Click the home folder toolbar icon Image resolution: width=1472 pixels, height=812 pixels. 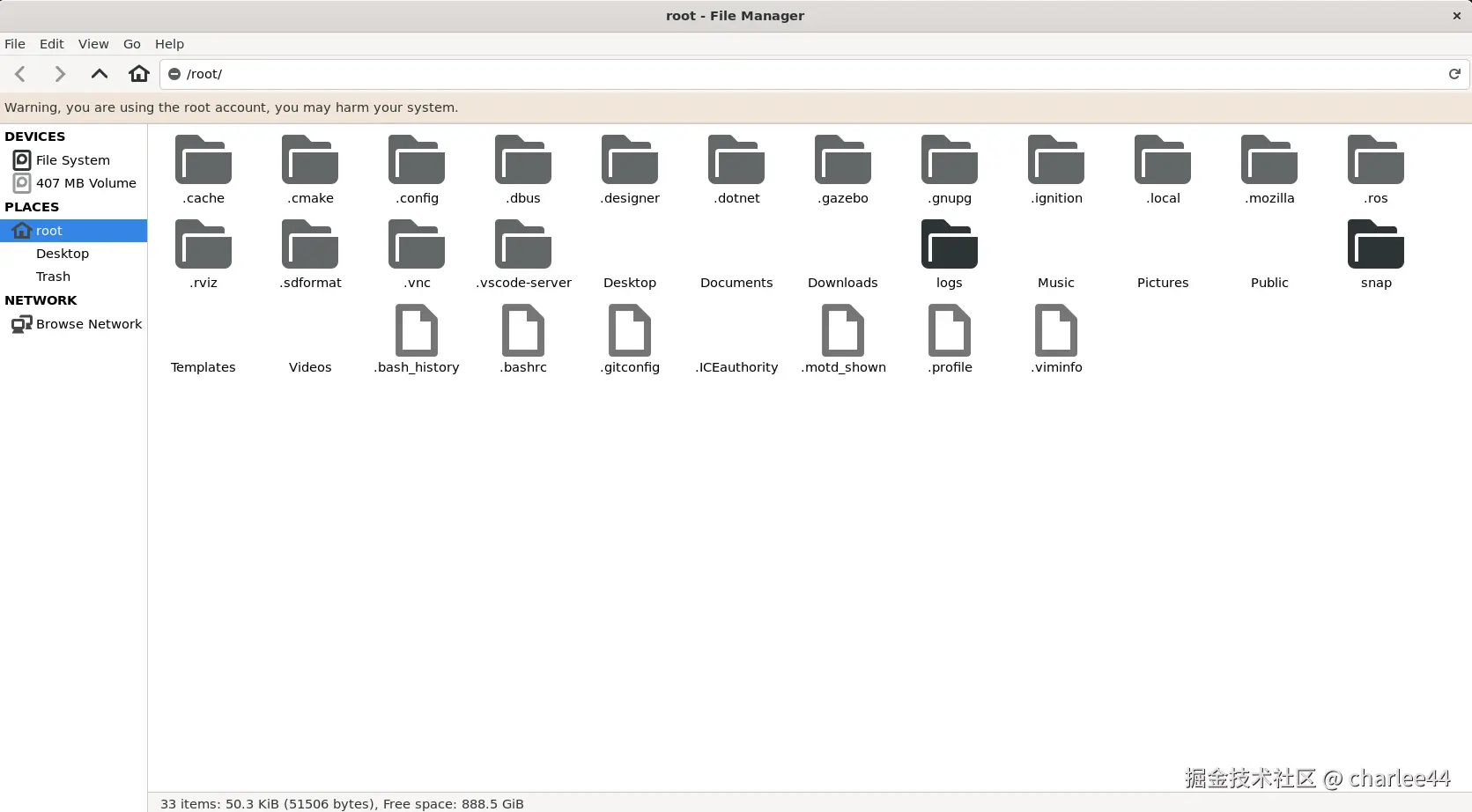[x=139, y=74]
